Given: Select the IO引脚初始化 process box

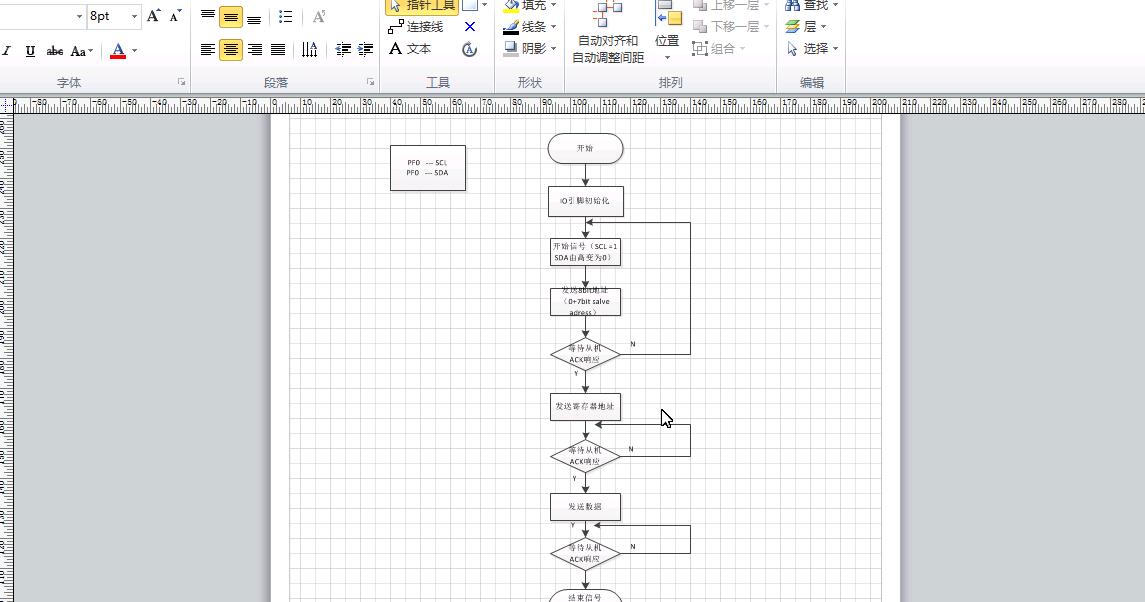Looking at the screenshot, I should click(x=586, y=202).
